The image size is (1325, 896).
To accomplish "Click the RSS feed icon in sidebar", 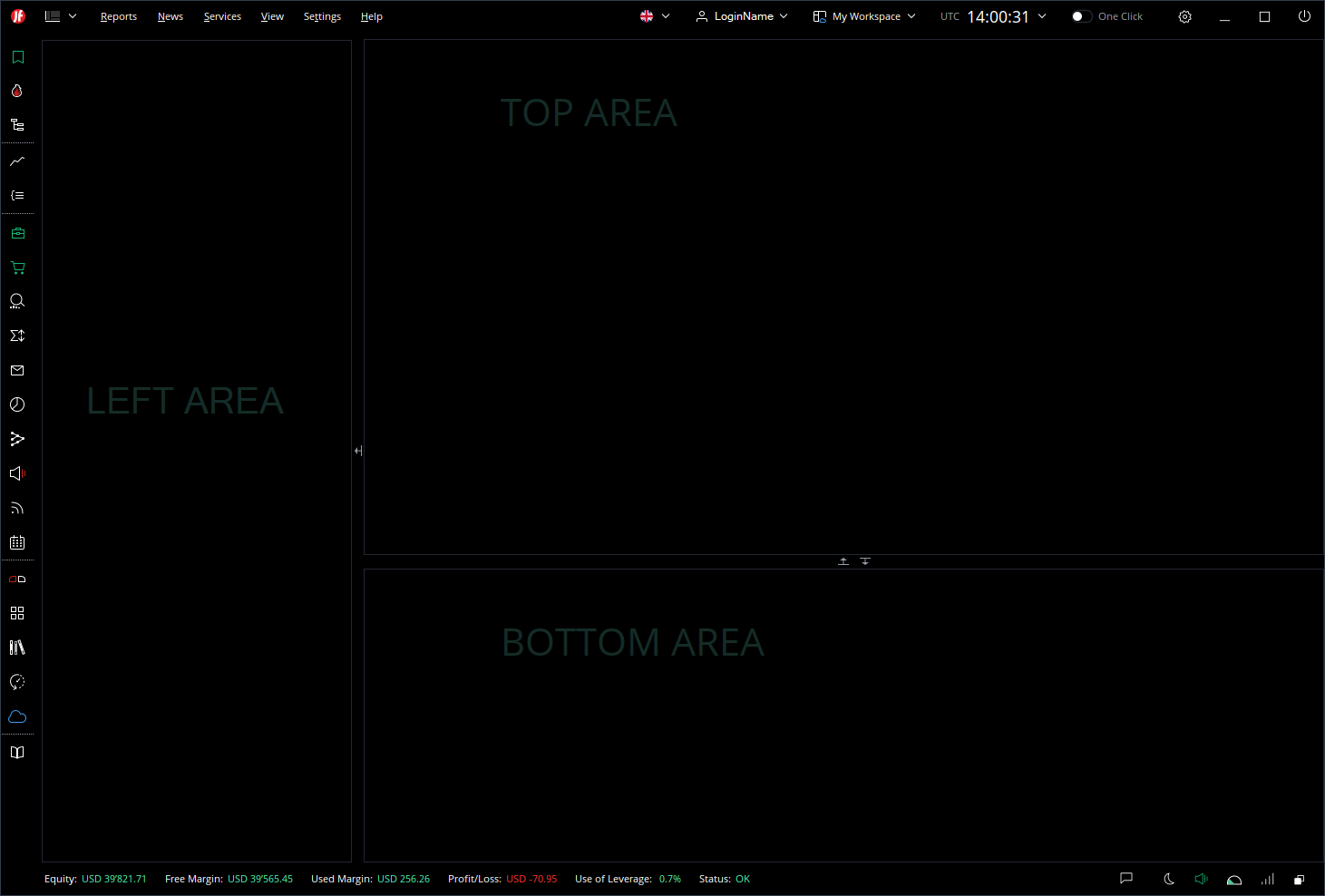I will [x=17, y=508].
